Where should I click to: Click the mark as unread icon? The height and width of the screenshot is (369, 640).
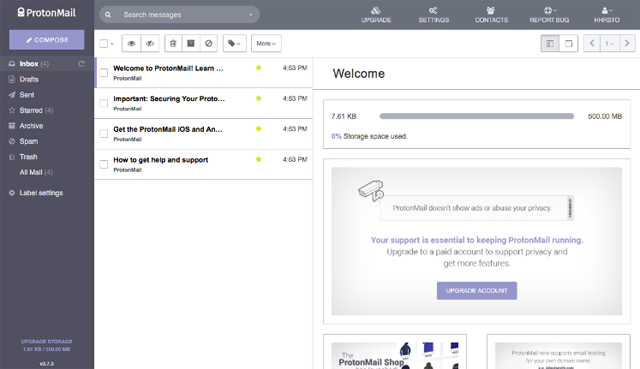tap(150, 43)
